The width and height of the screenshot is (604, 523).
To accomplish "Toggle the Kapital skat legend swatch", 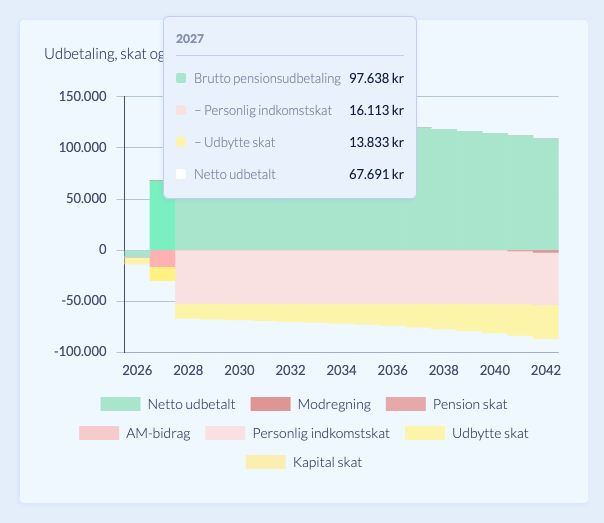I will click(266, 462).
